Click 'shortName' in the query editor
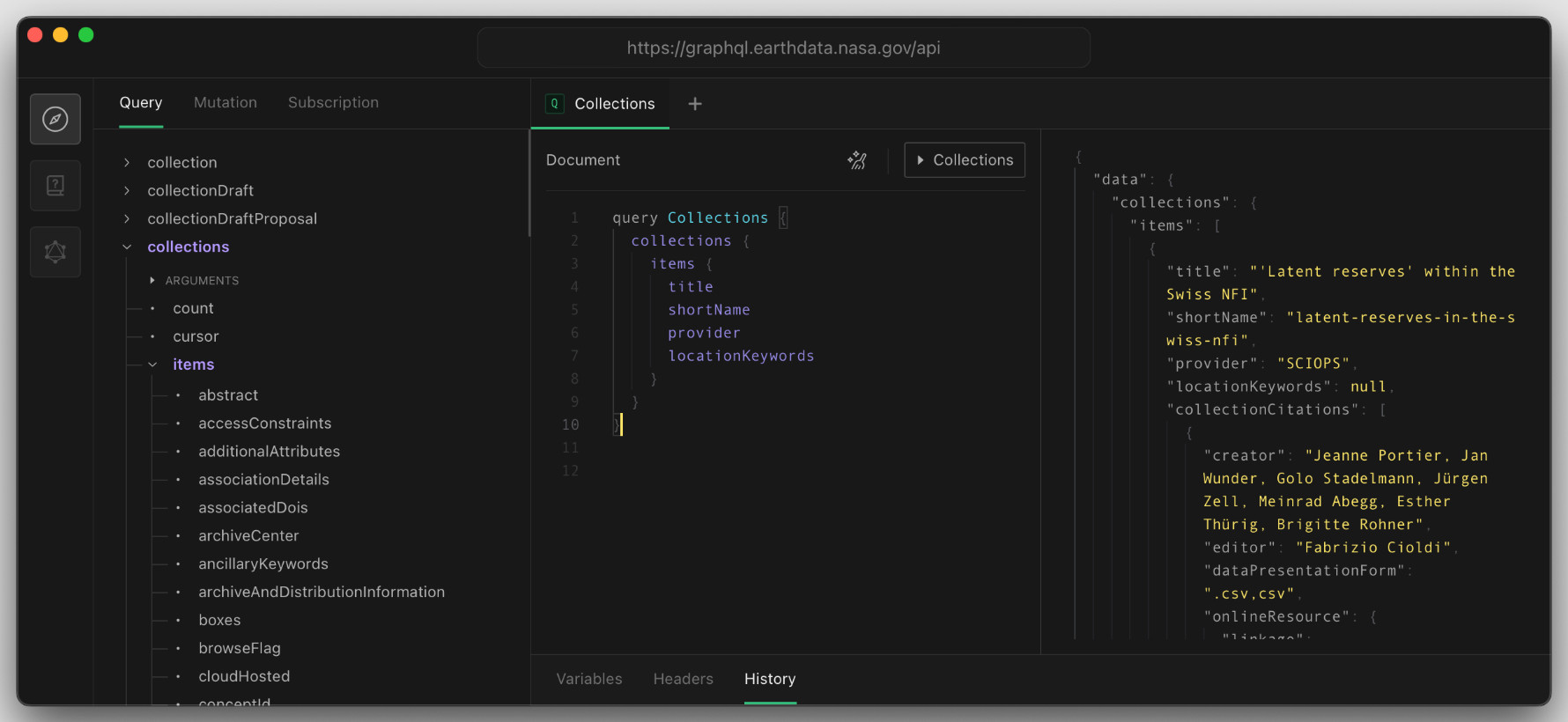This screenshot has width=1568, height=722. tap(709, 309)
